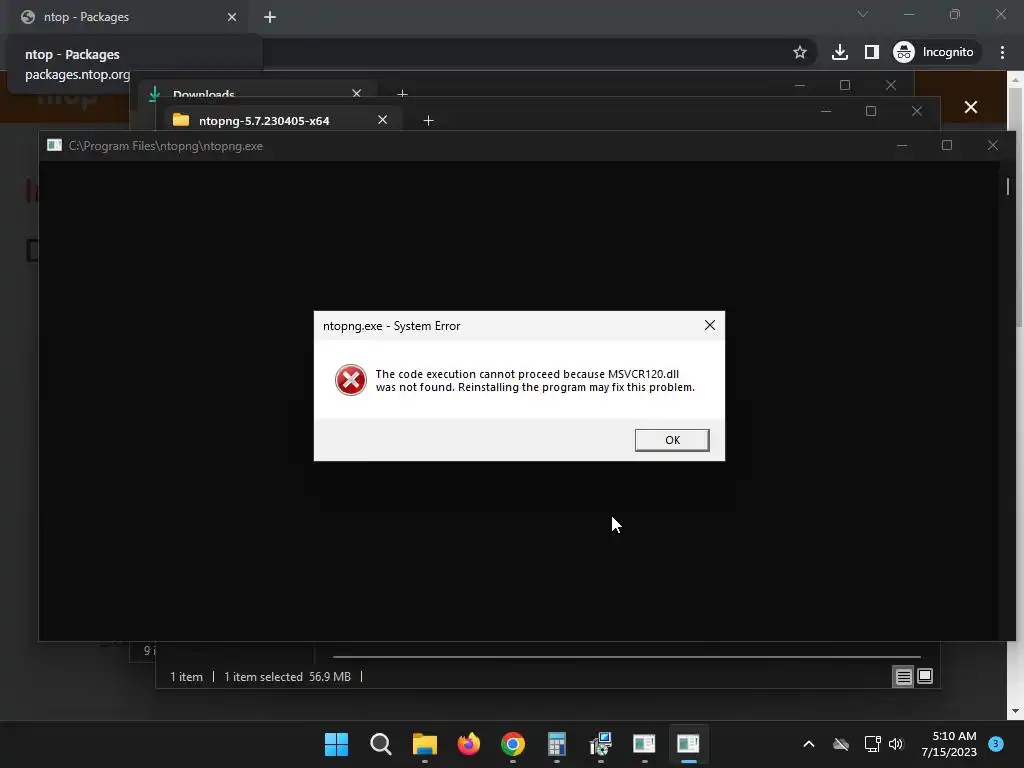This screenshot has height=768, width=1024.
Task: Open taskbar Search
Action: pyautogui.click(x=381, y=744)
